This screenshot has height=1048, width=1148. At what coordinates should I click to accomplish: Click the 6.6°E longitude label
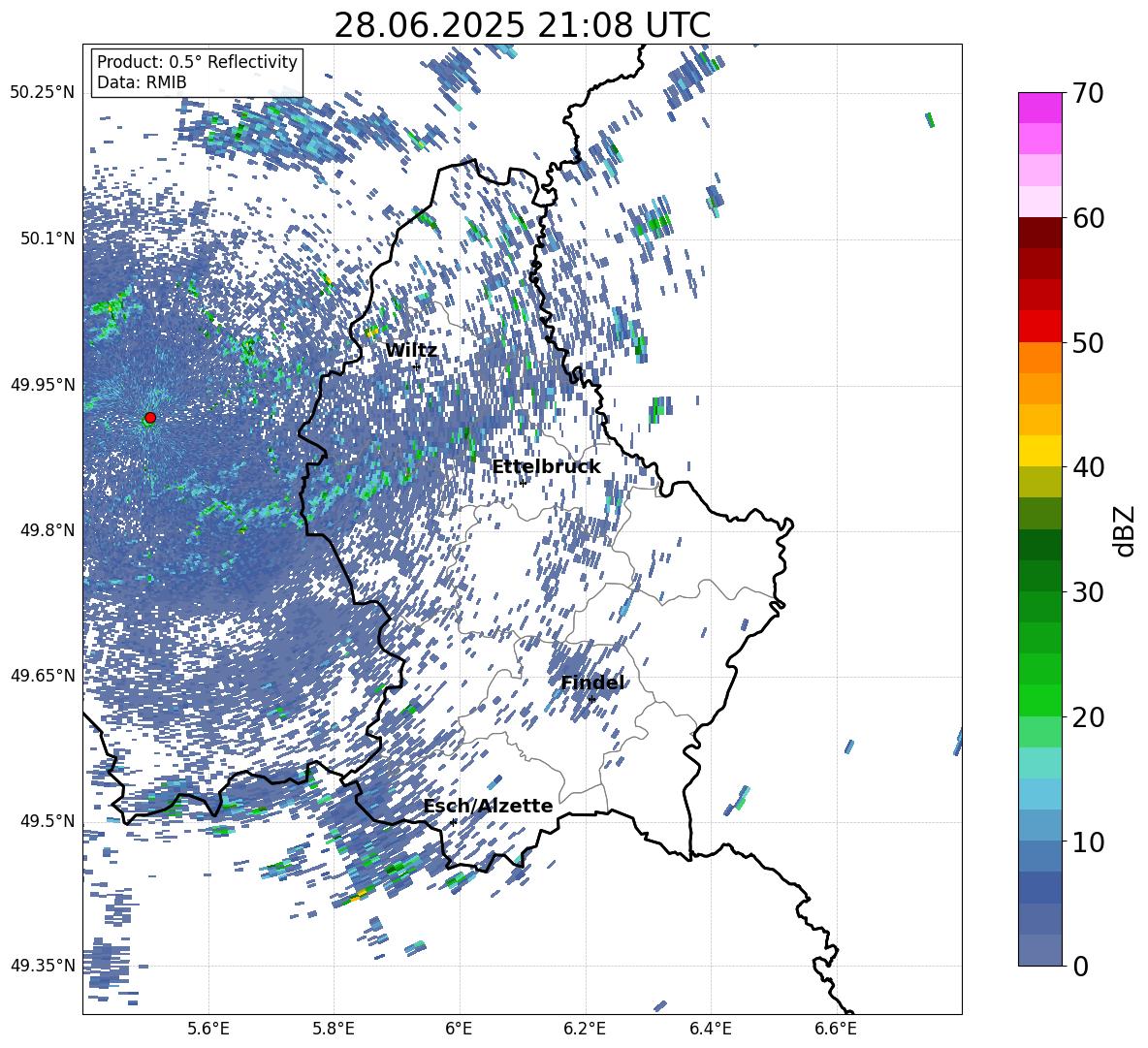pyautogui.click(x=836, y=1029)
